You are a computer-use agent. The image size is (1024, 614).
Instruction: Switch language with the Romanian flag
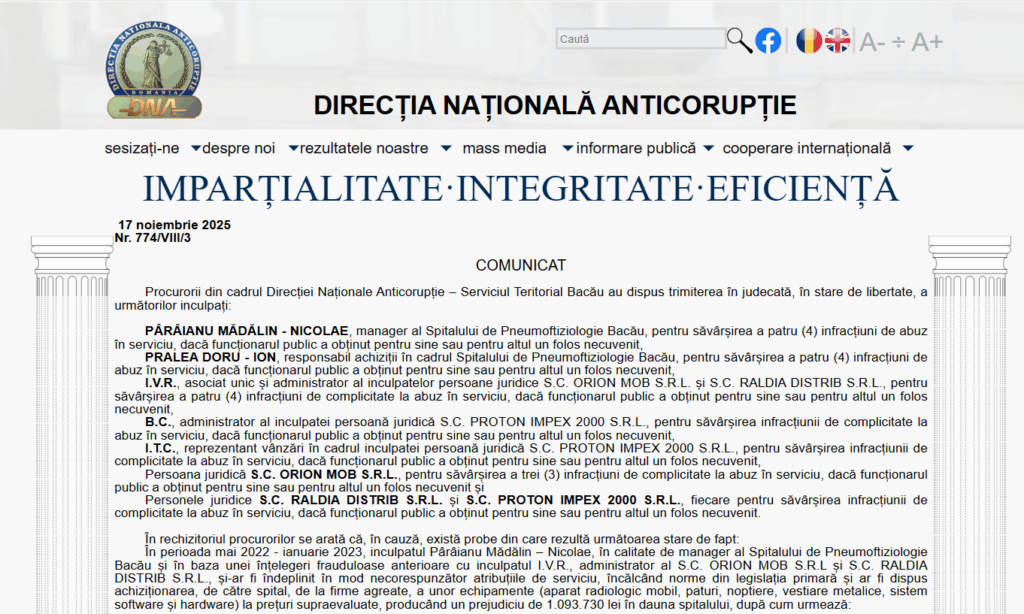(809, 40)
